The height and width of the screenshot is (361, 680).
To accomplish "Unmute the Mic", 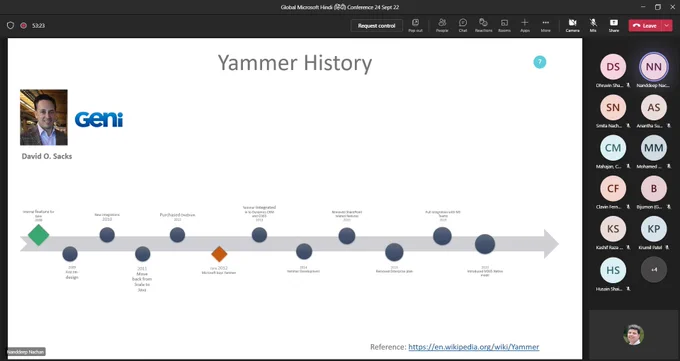I will pos(593,26).
